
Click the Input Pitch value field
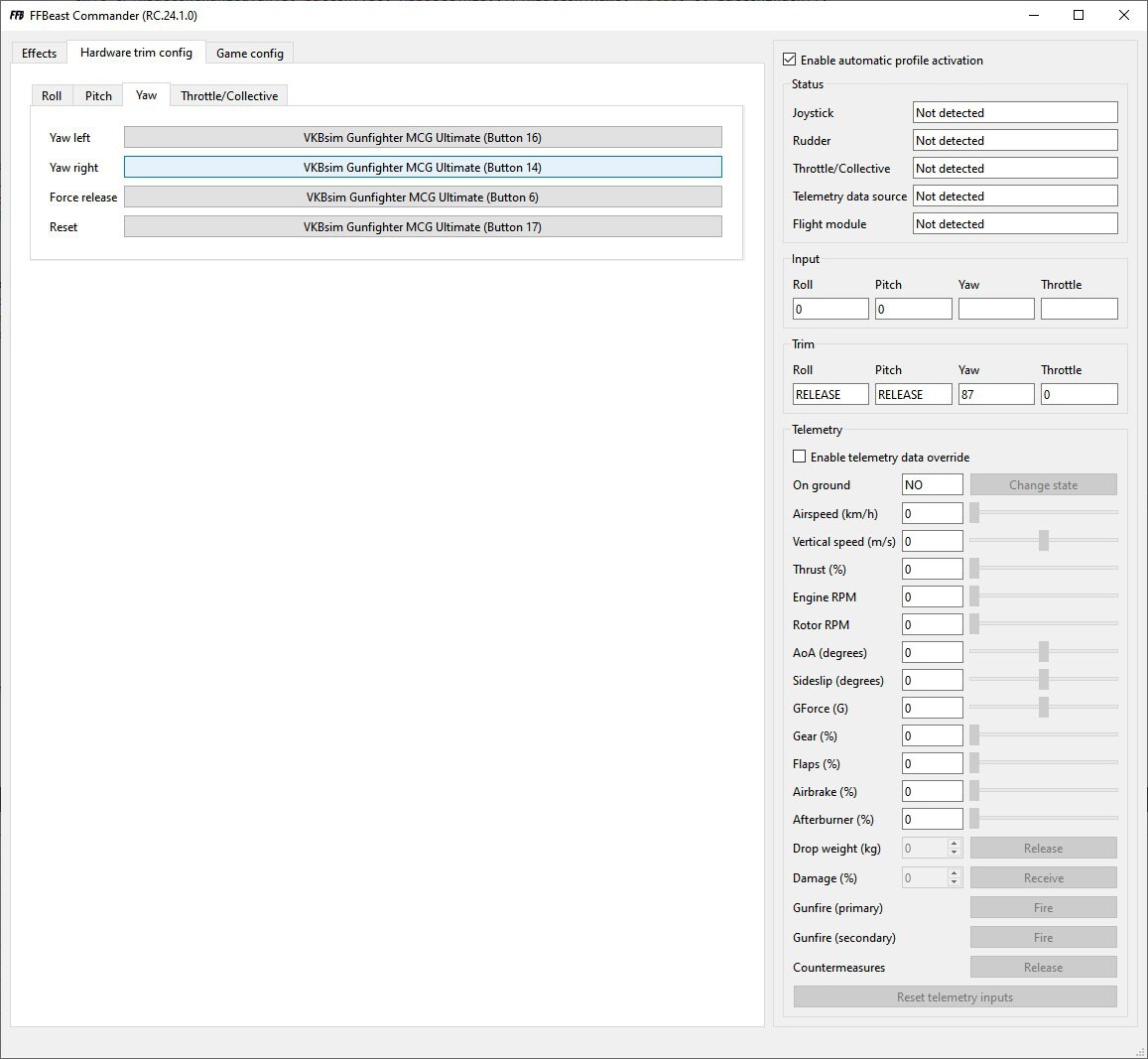click(x=913, y=309)
